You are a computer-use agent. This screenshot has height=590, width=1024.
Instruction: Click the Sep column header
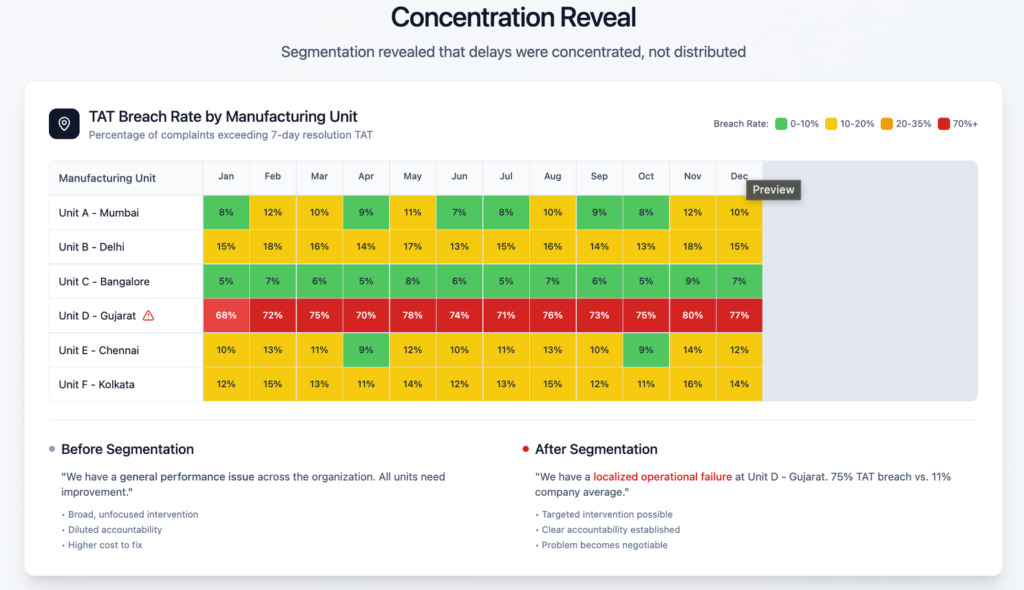tap(599, 177)
